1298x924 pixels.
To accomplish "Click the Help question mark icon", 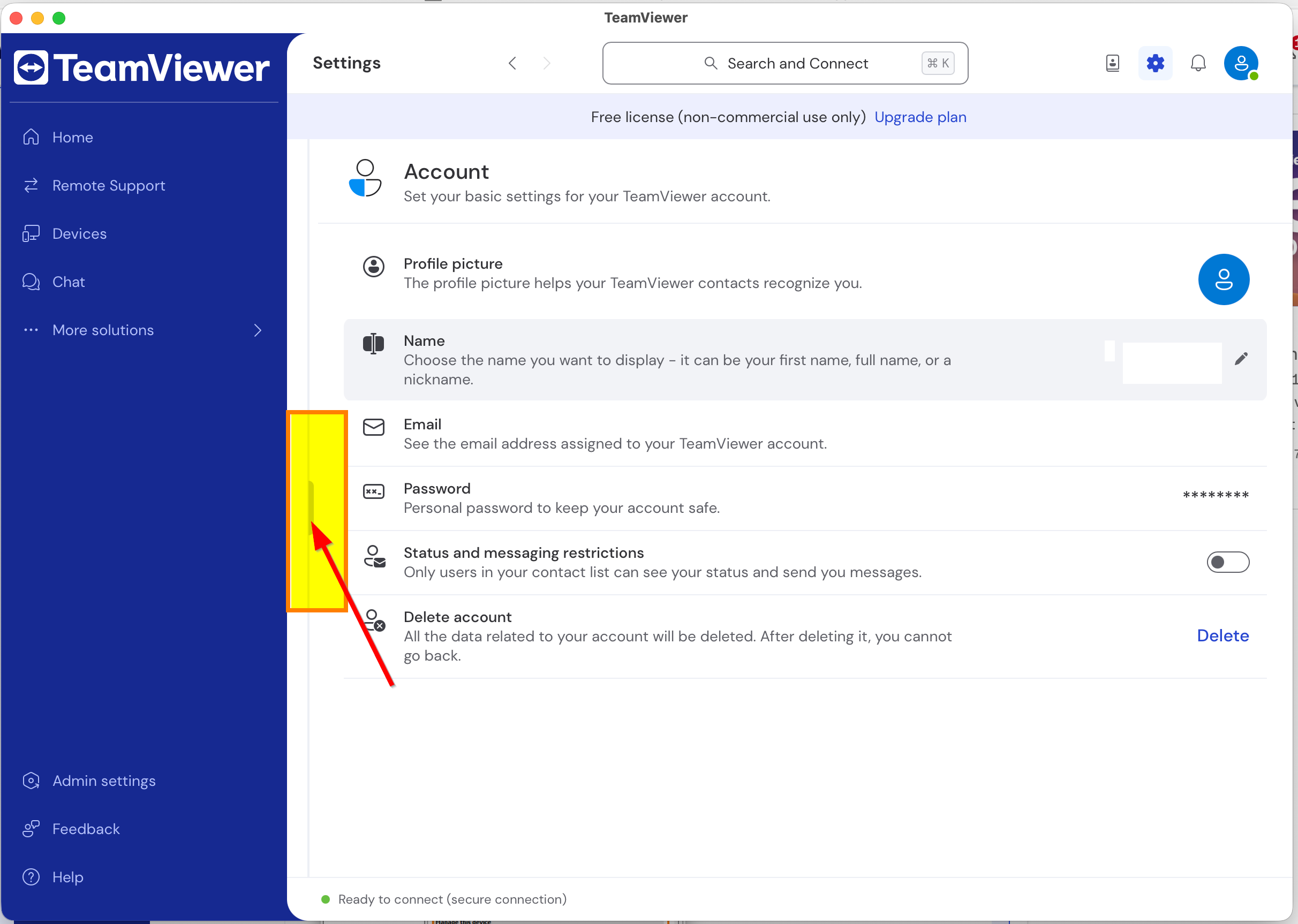I will 31,877.
